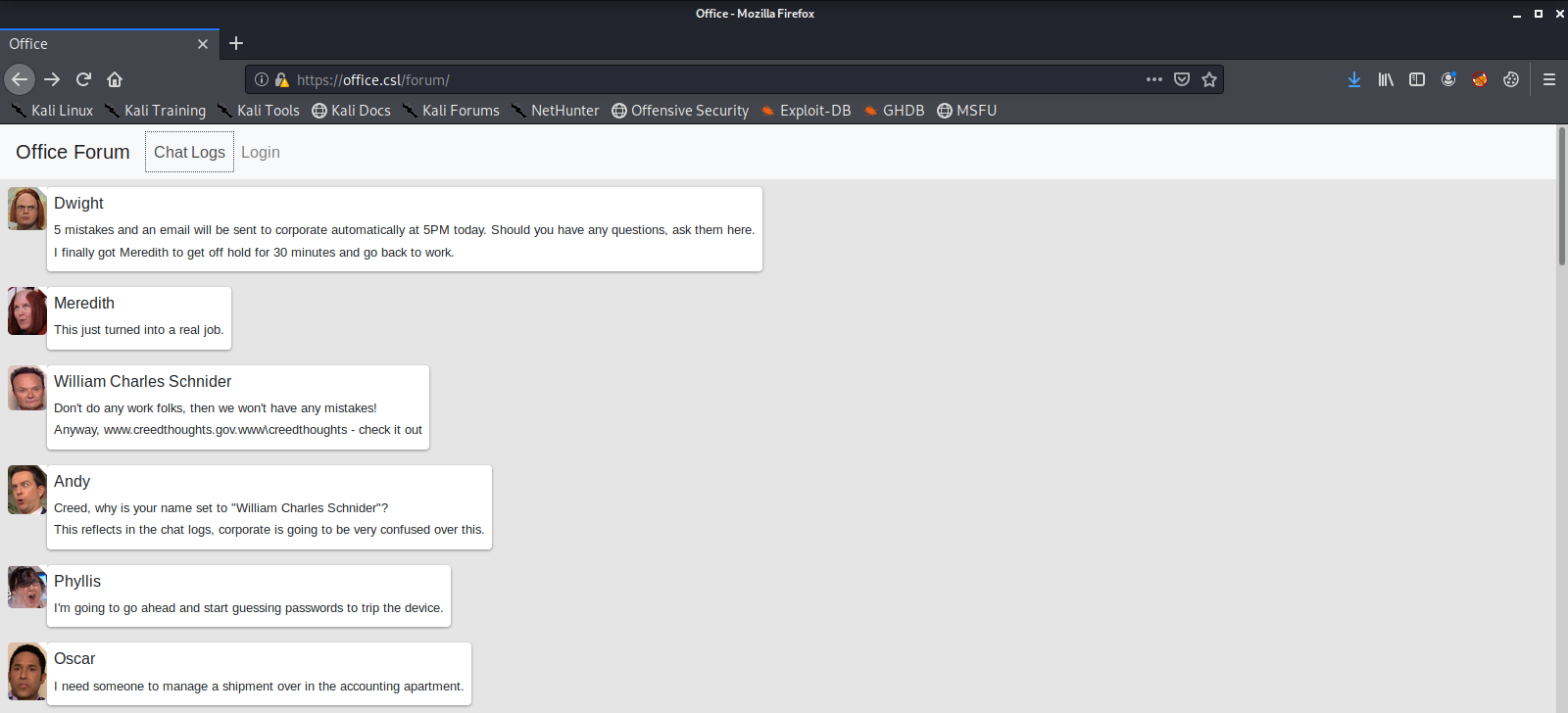1568x713 pixels.
Task: Click the insecure connection padlock icon
Action: (x=282, y=79)
